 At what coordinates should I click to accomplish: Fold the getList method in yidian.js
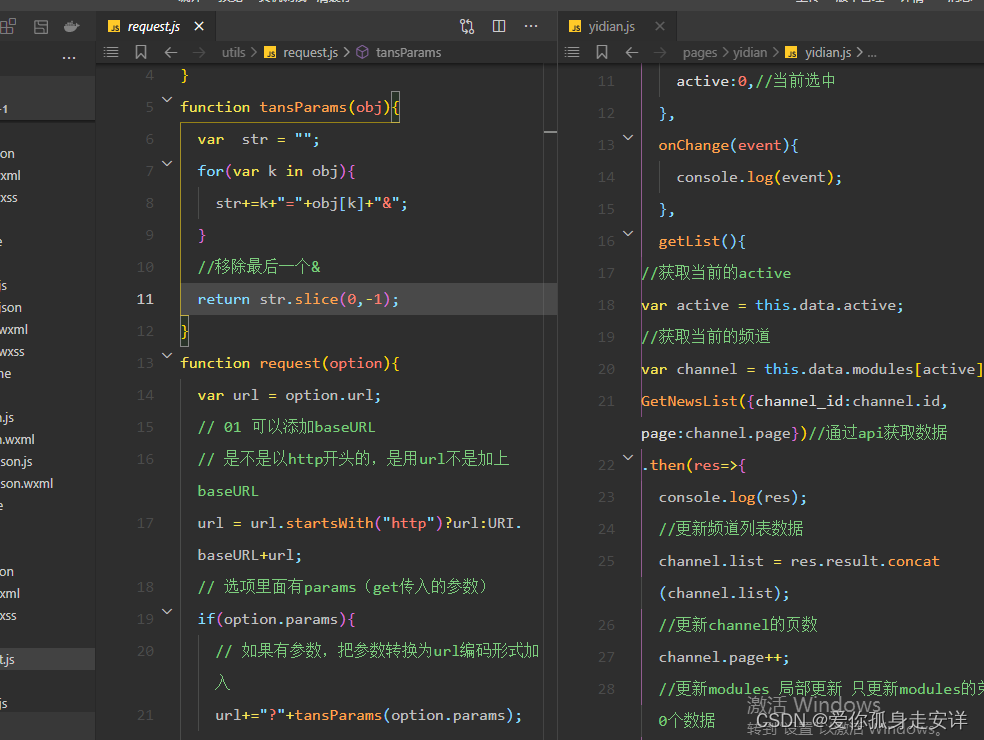tap(628, 233)
